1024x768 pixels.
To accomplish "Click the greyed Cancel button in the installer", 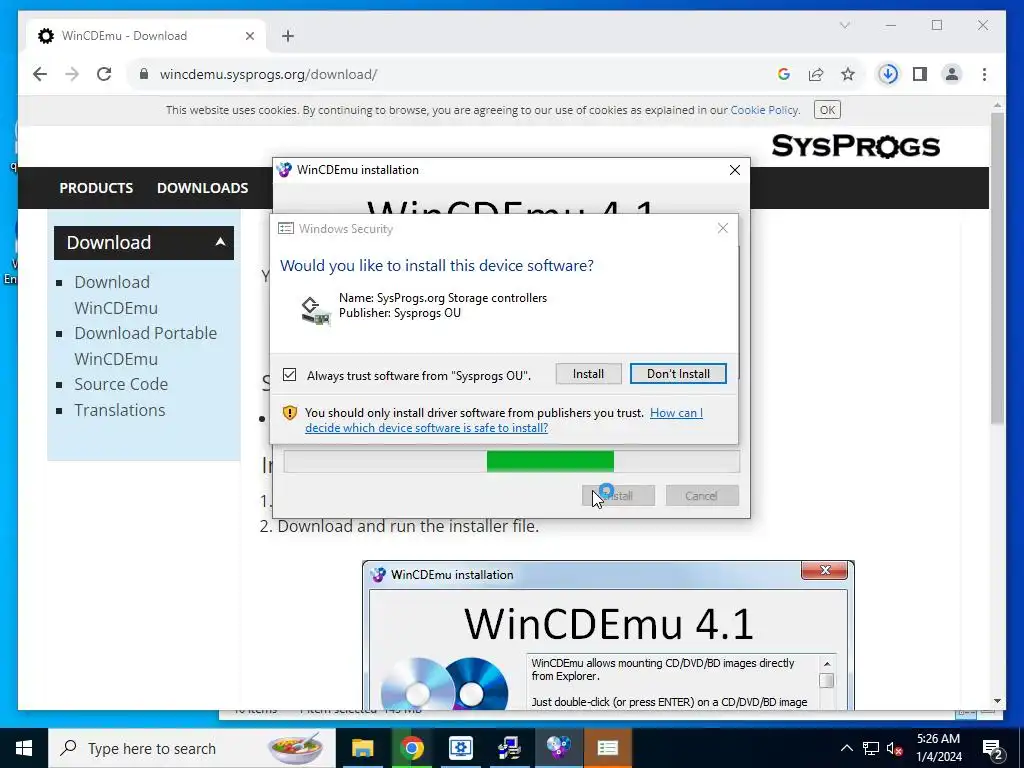I will tap(702, 496).
